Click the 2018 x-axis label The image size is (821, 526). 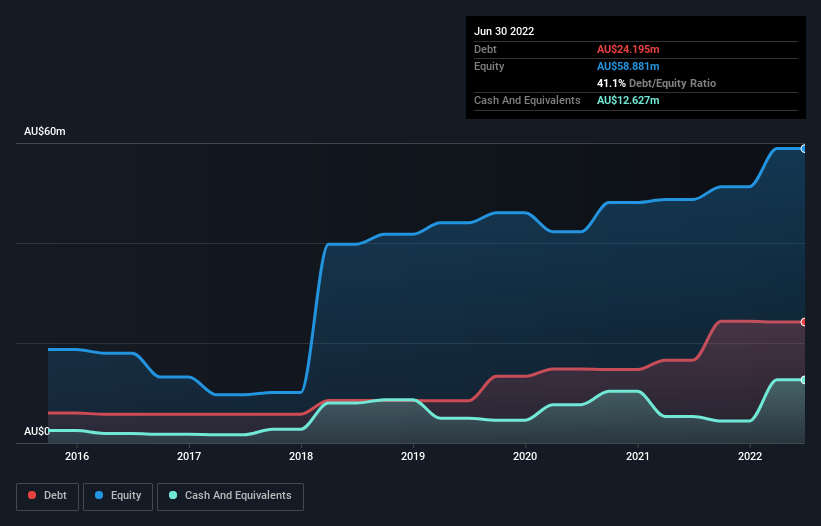pyautogui.click(x=301, y=456)
